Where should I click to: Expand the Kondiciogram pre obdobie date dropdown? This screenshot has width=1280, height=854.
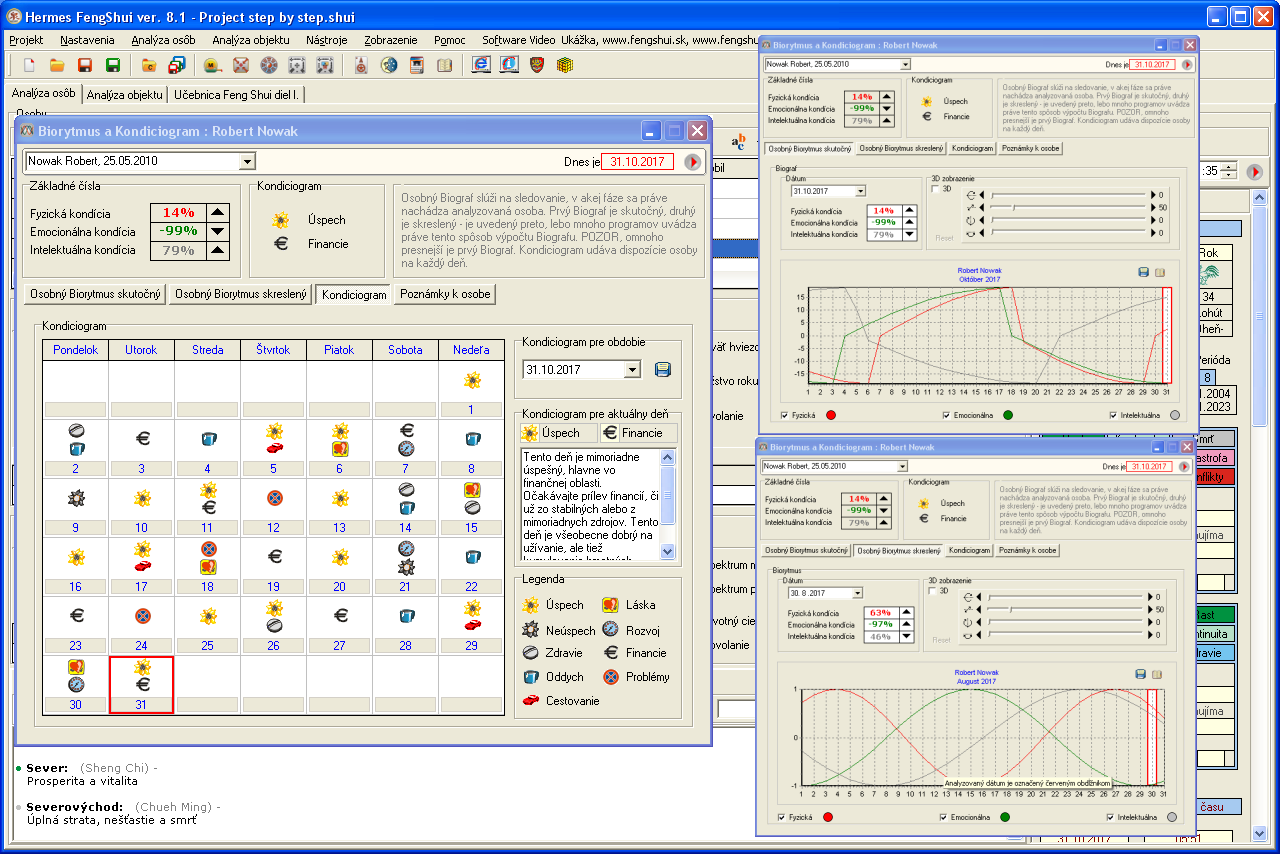click(x=631, y=370)
